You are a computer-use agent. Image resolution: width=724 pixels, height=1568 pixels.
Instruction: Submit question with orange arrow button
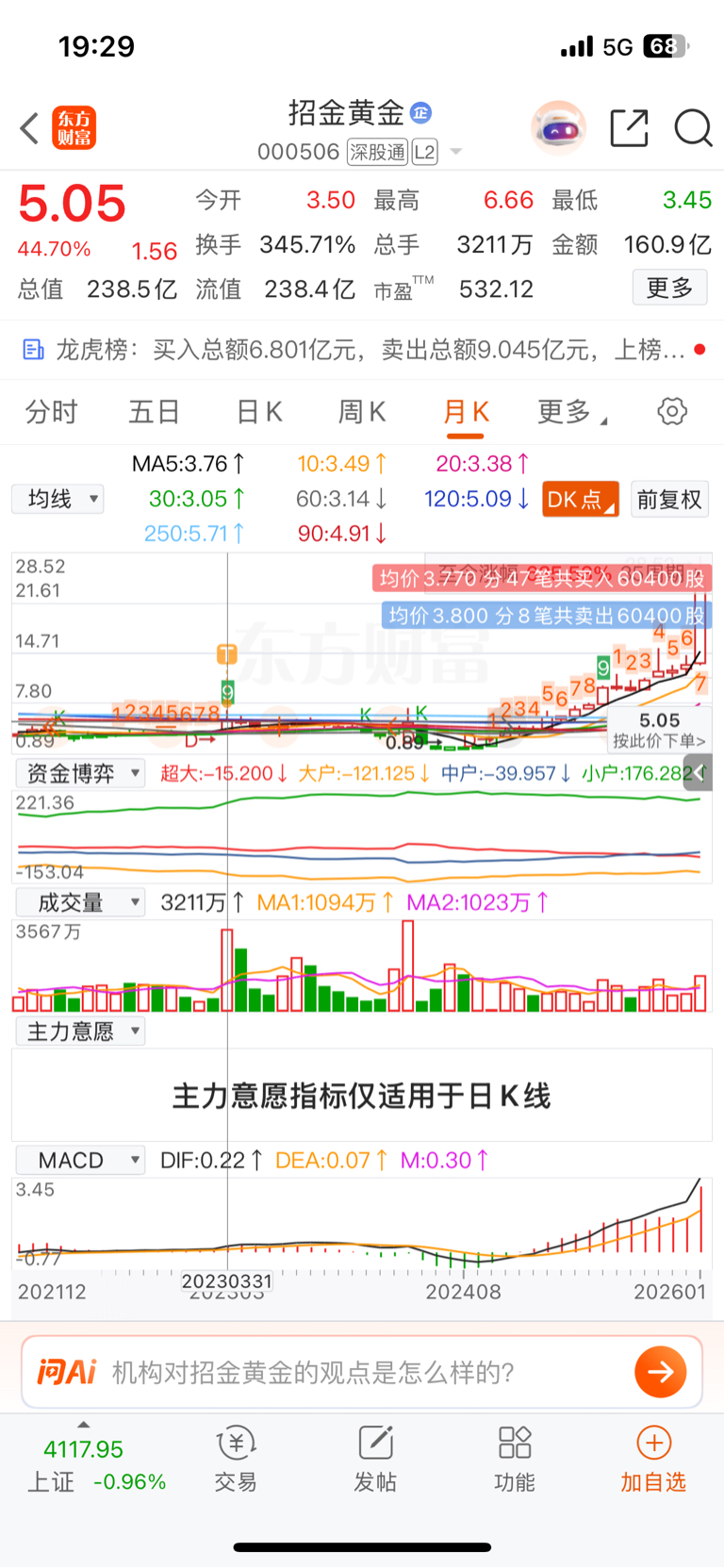[x=661, y=1372]
